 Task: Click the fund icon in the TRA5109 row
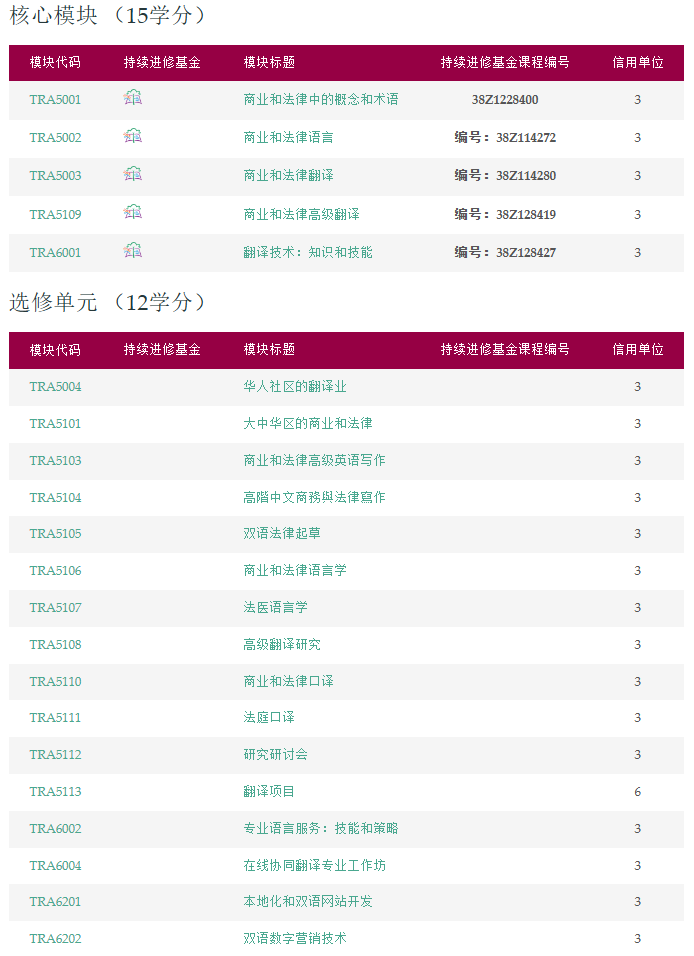point(132,212)
